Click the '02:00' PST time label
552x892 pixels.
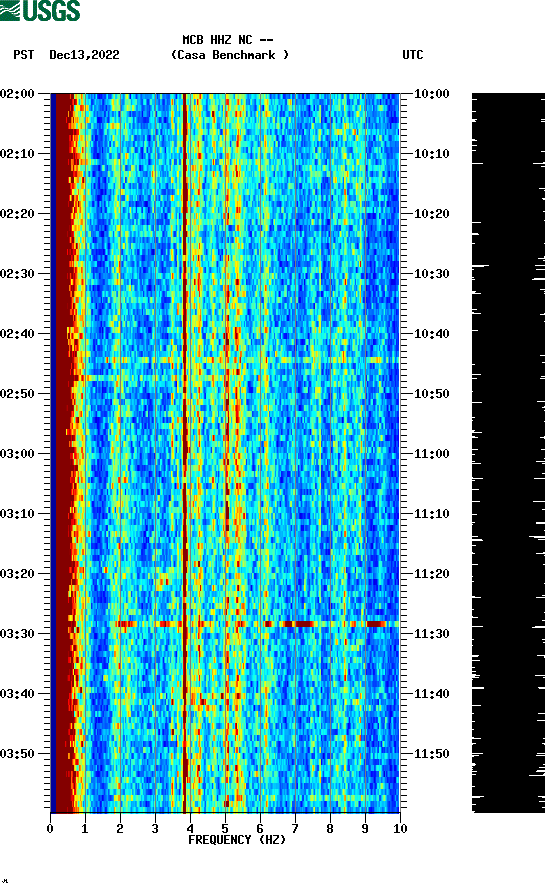click(x=17, y=94)
